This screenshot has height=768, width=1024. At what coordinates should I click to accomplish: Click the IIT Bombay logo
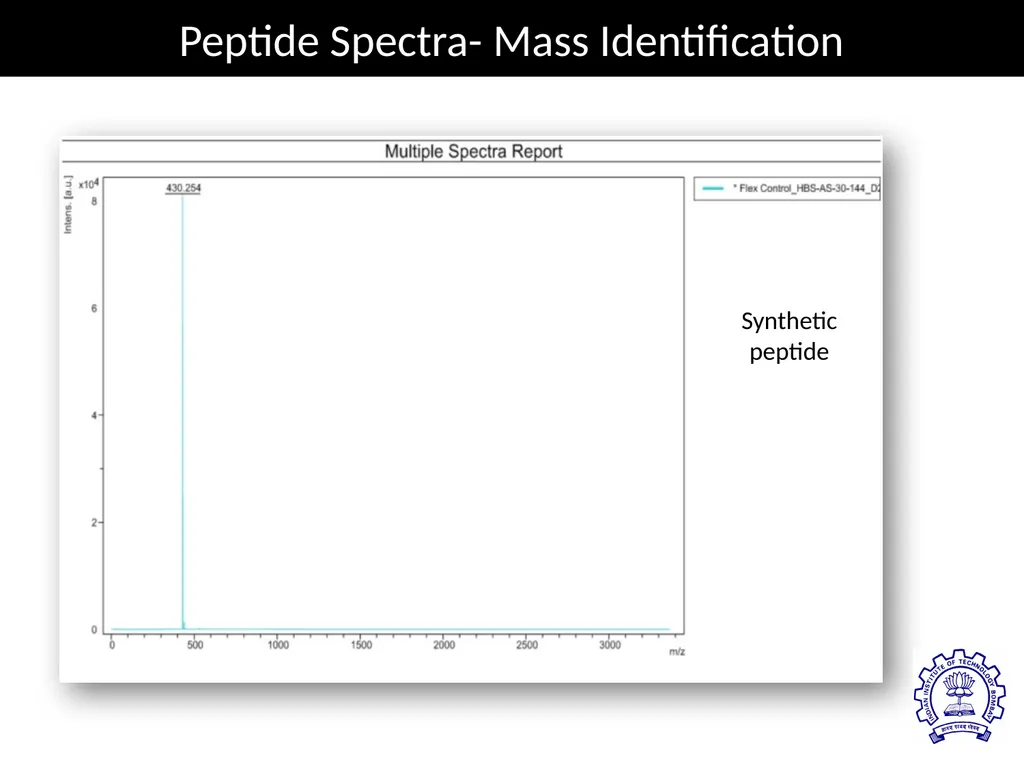click(959, 696)
